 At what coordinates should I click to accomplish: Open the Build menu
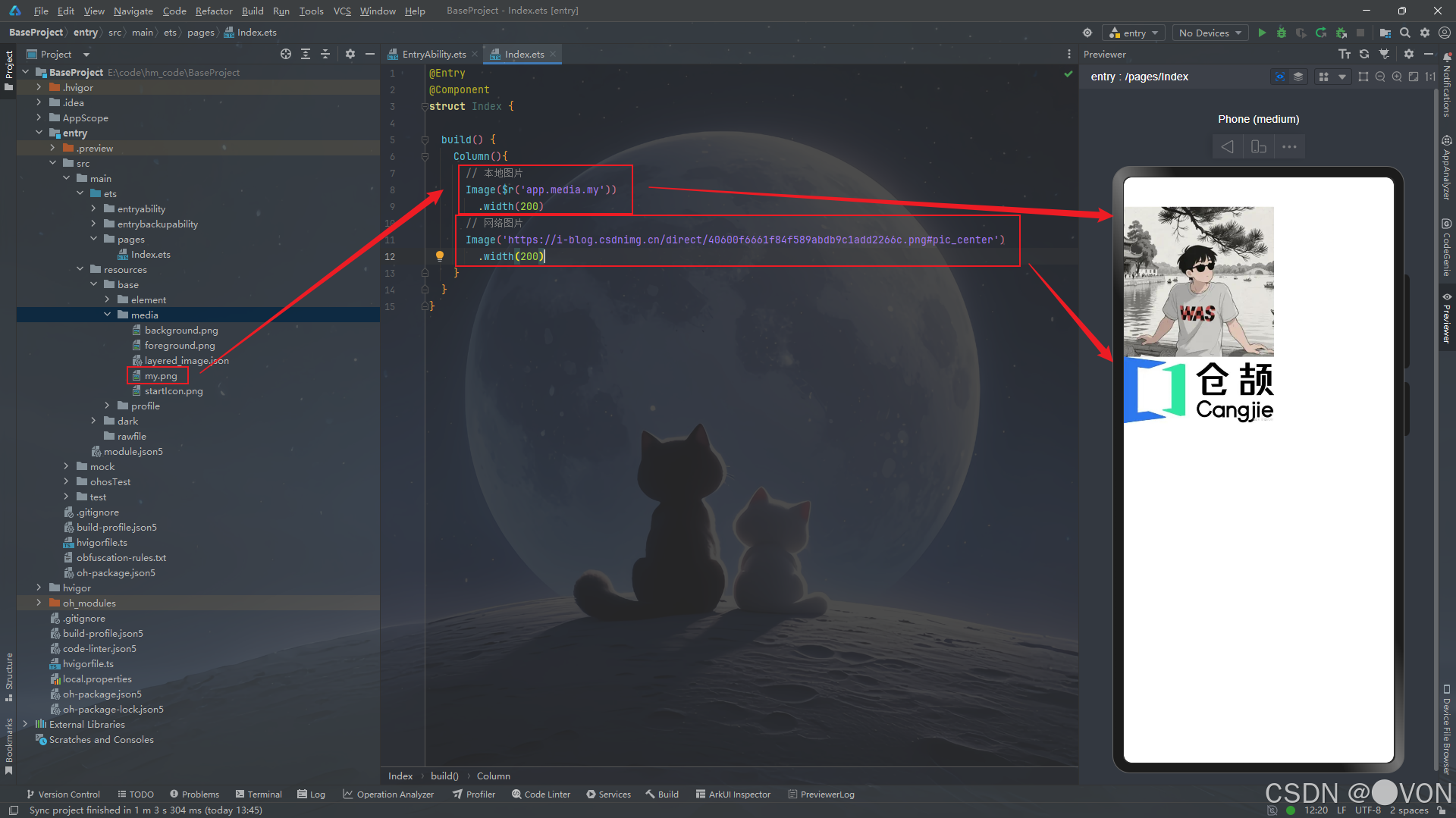click(253, 11)
